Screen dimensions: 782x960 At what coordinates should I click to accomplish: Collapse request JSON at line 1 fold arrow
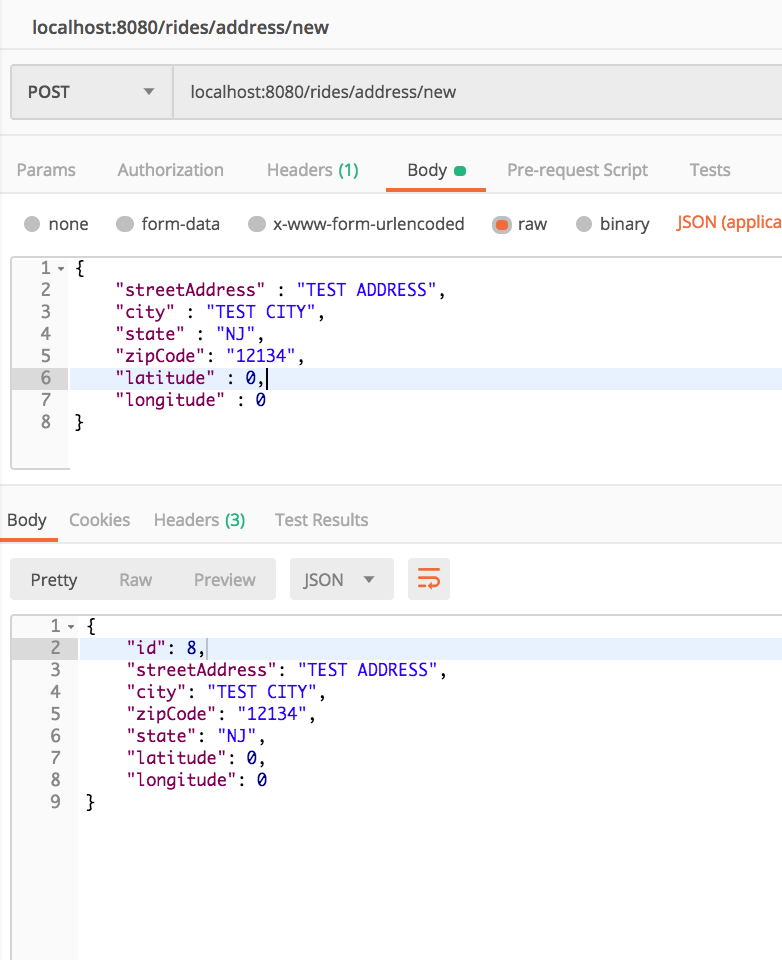61,269
